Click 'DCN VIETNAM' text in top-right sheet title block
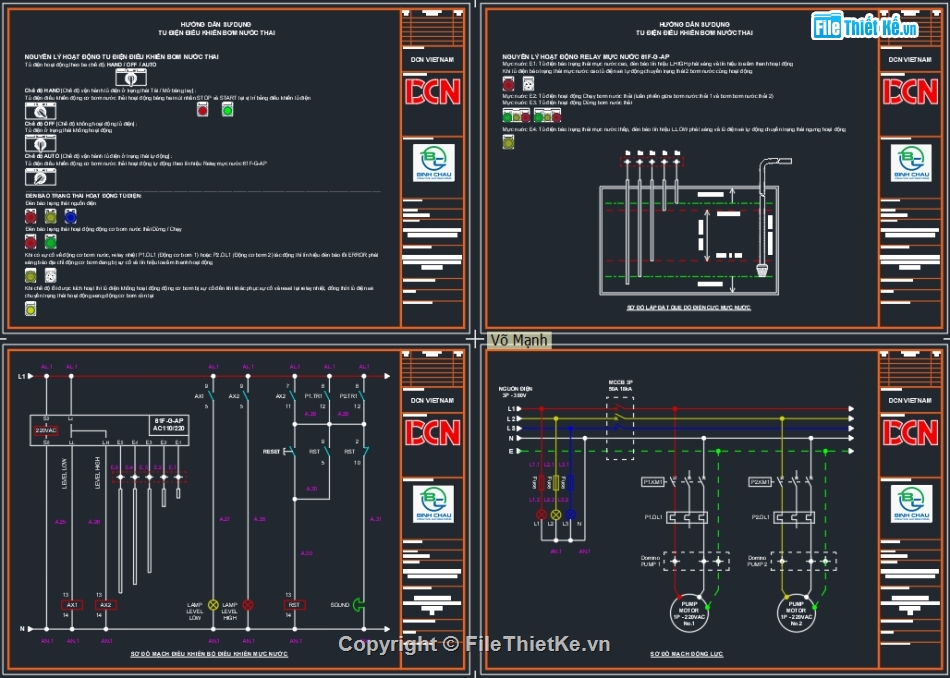The image size is (950, 678). coord(910,59)
